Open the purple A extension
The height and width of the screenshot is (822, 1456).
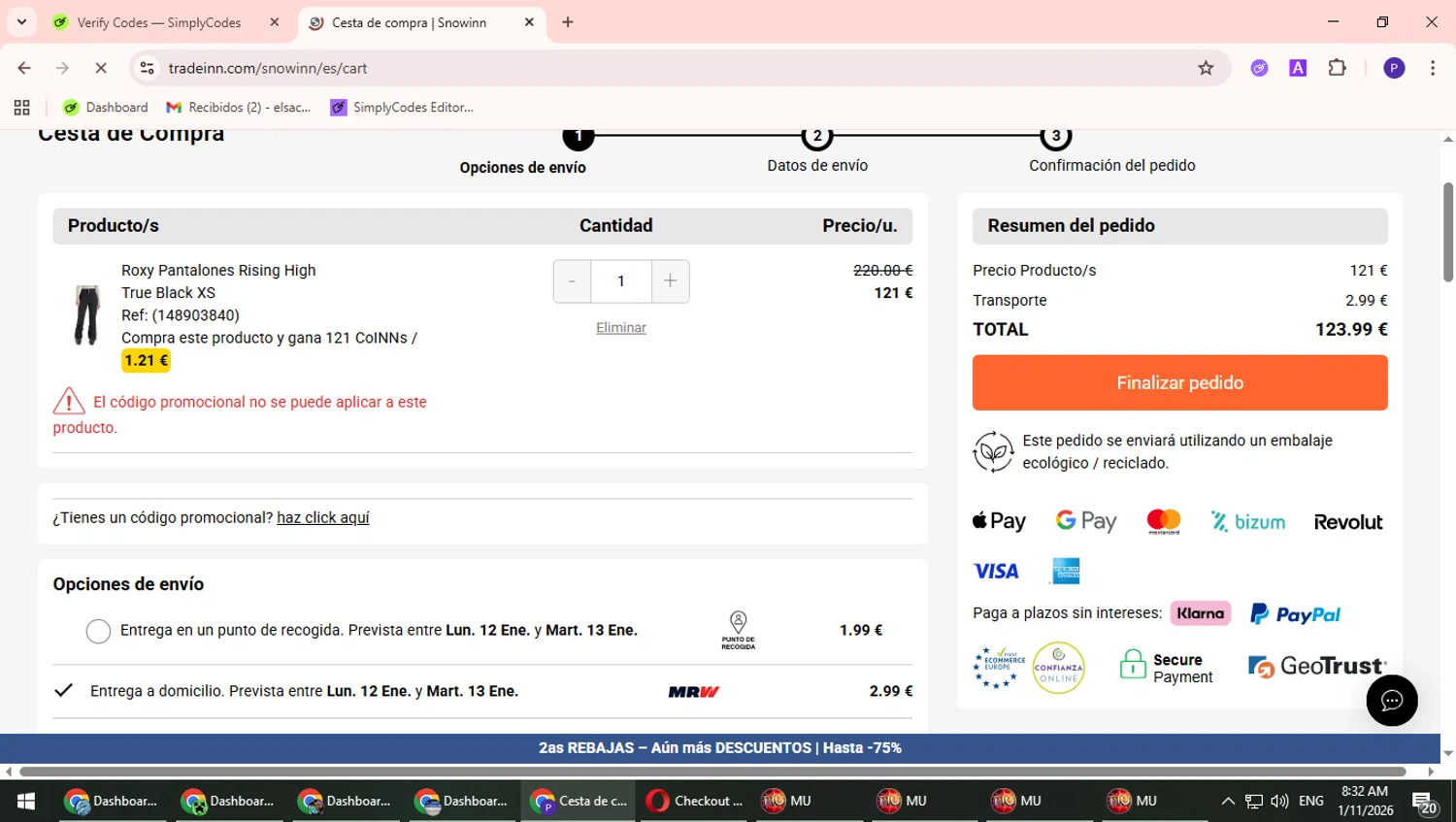tap(1298, 68)
